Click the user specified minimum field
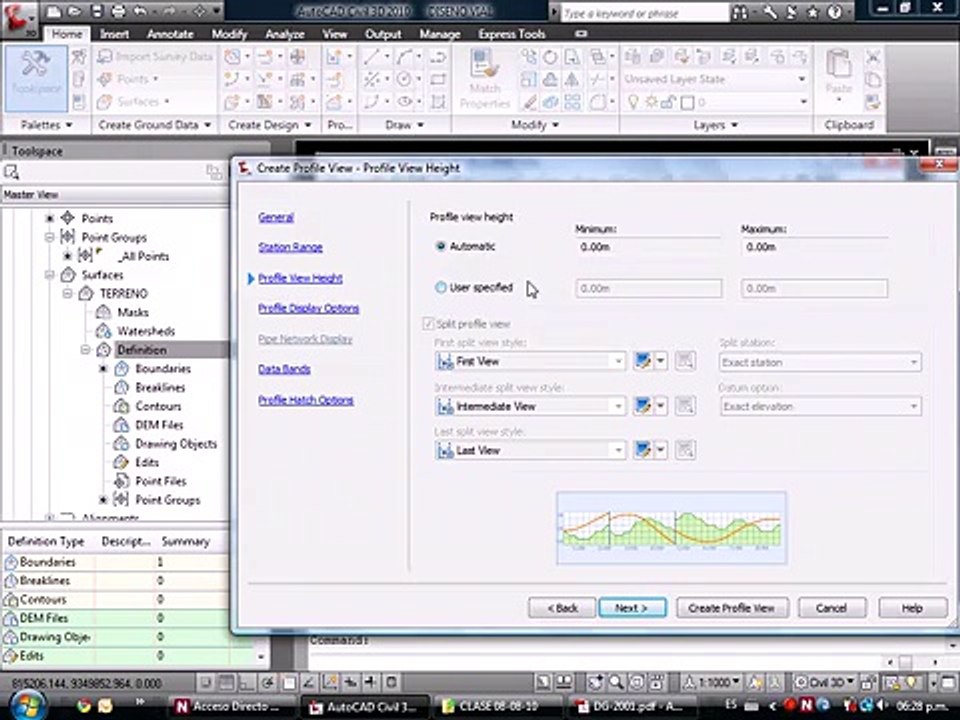 coord(648,288)
